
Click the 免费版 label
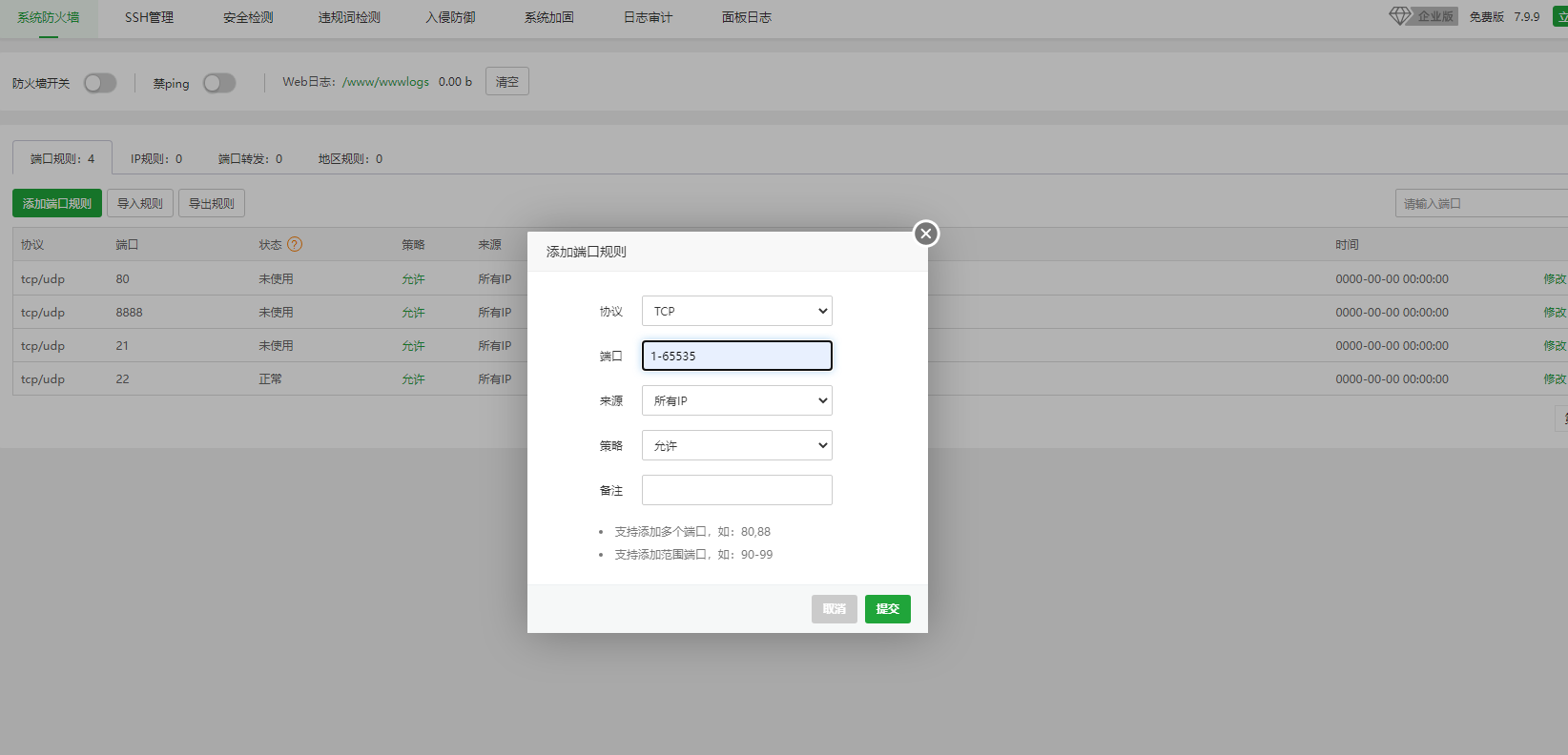pyautogui.click(x=1486, y=17)
